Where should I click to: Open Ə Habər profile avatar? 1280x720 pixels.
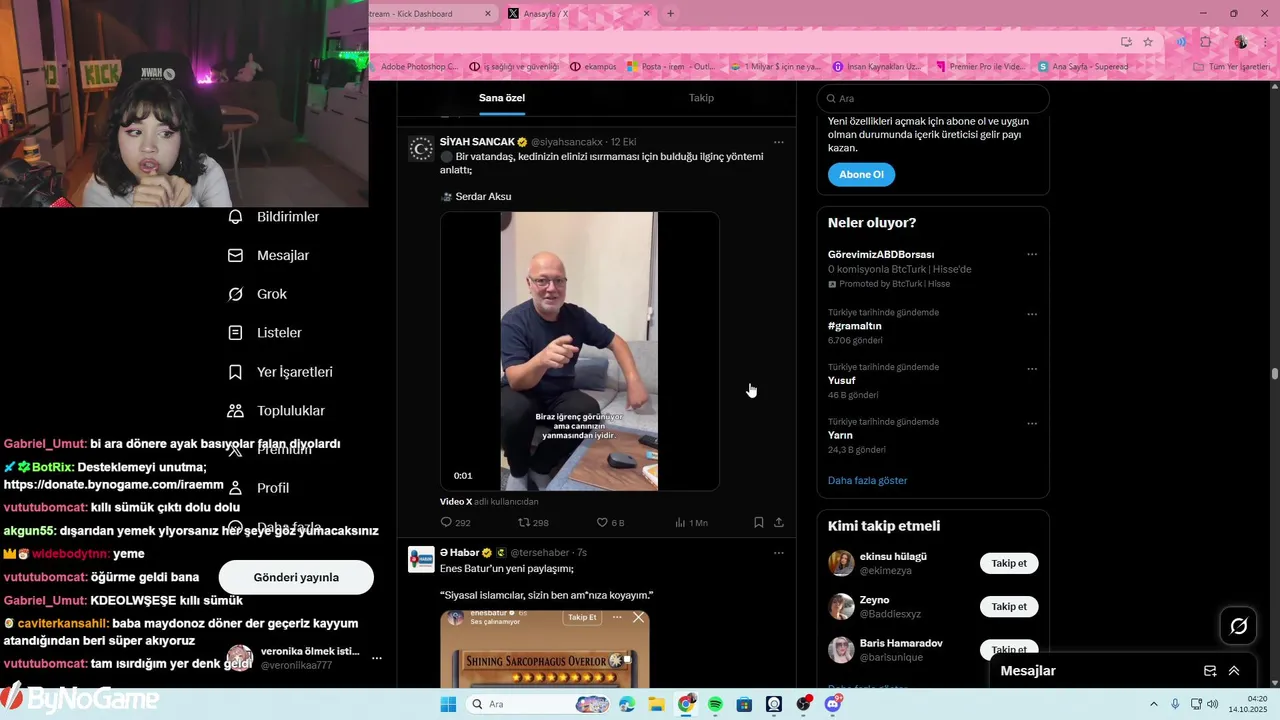421,559
